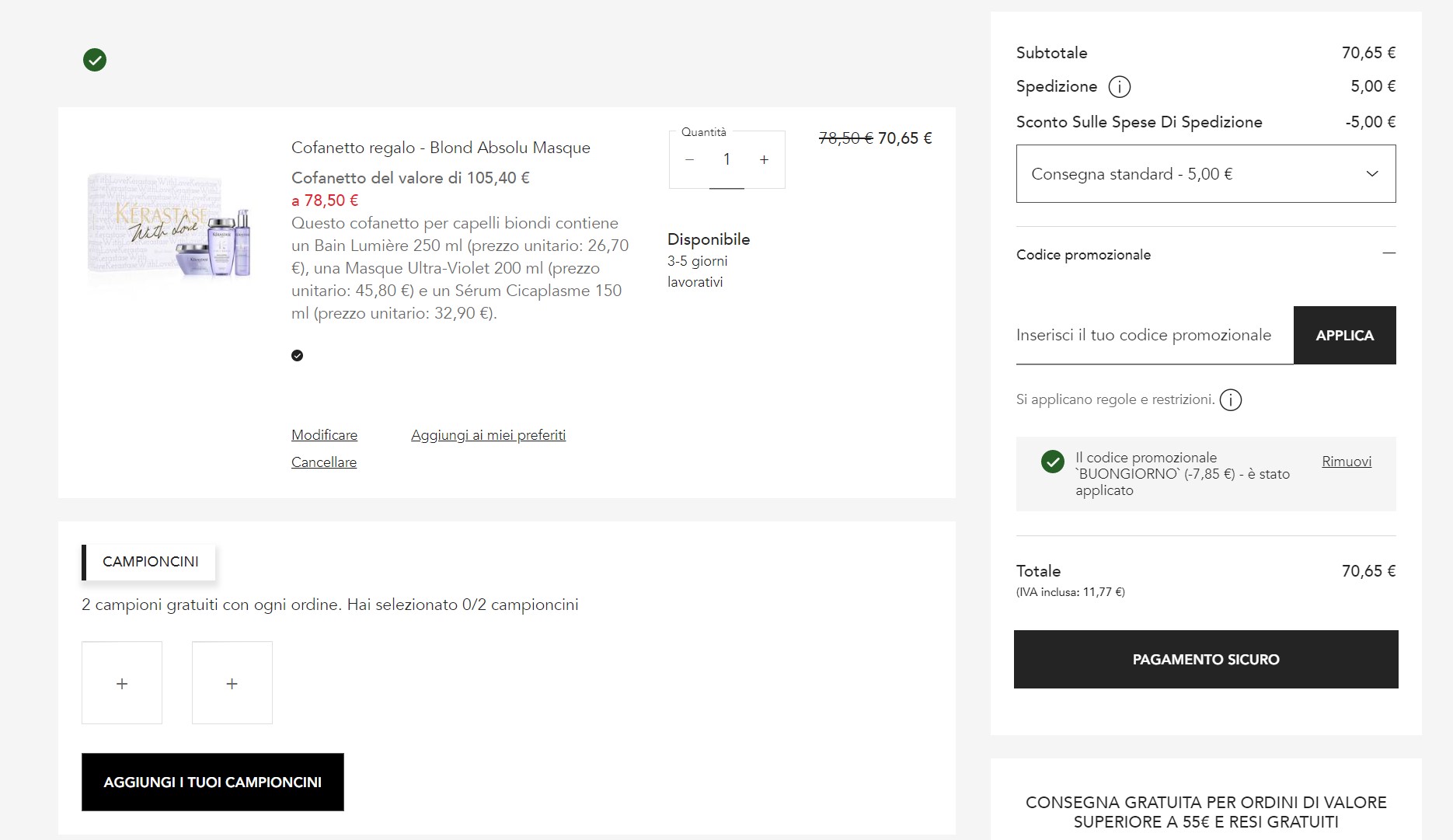Select the CAMPIONCINI tab
This screenshot has width=1453, height=840.
[x=148, y=562]
